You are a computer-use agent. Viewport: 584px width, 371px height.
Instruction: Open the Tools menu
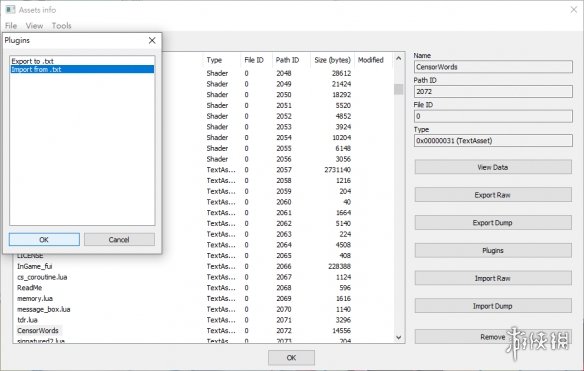[x=61, y=26]
